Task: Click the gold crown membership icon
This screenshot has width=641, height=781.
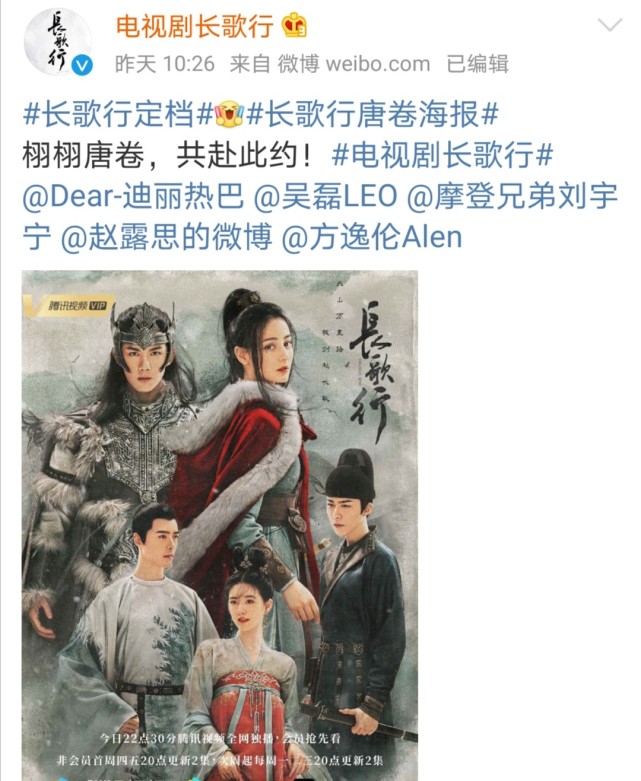Action: tap(294, 26)
